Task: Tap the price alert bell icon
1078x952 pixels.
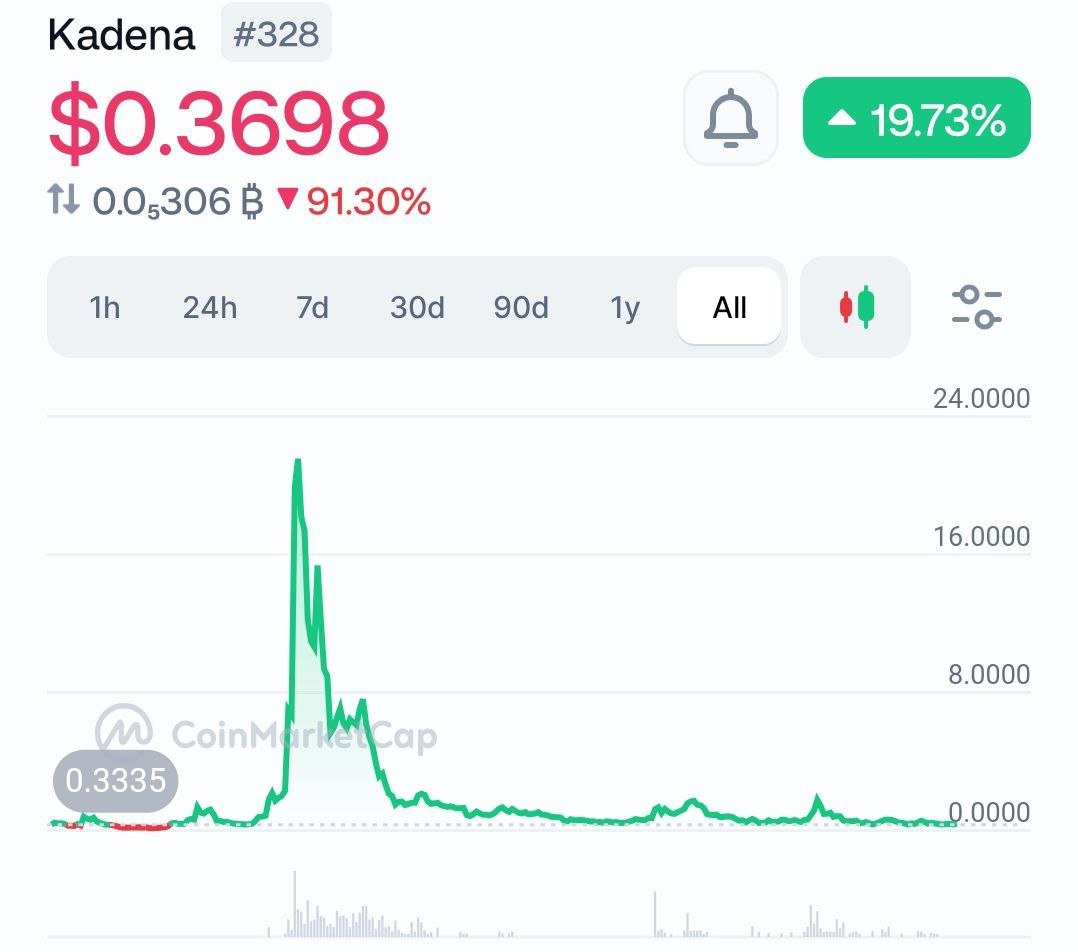Action: [x=731, y=118]
